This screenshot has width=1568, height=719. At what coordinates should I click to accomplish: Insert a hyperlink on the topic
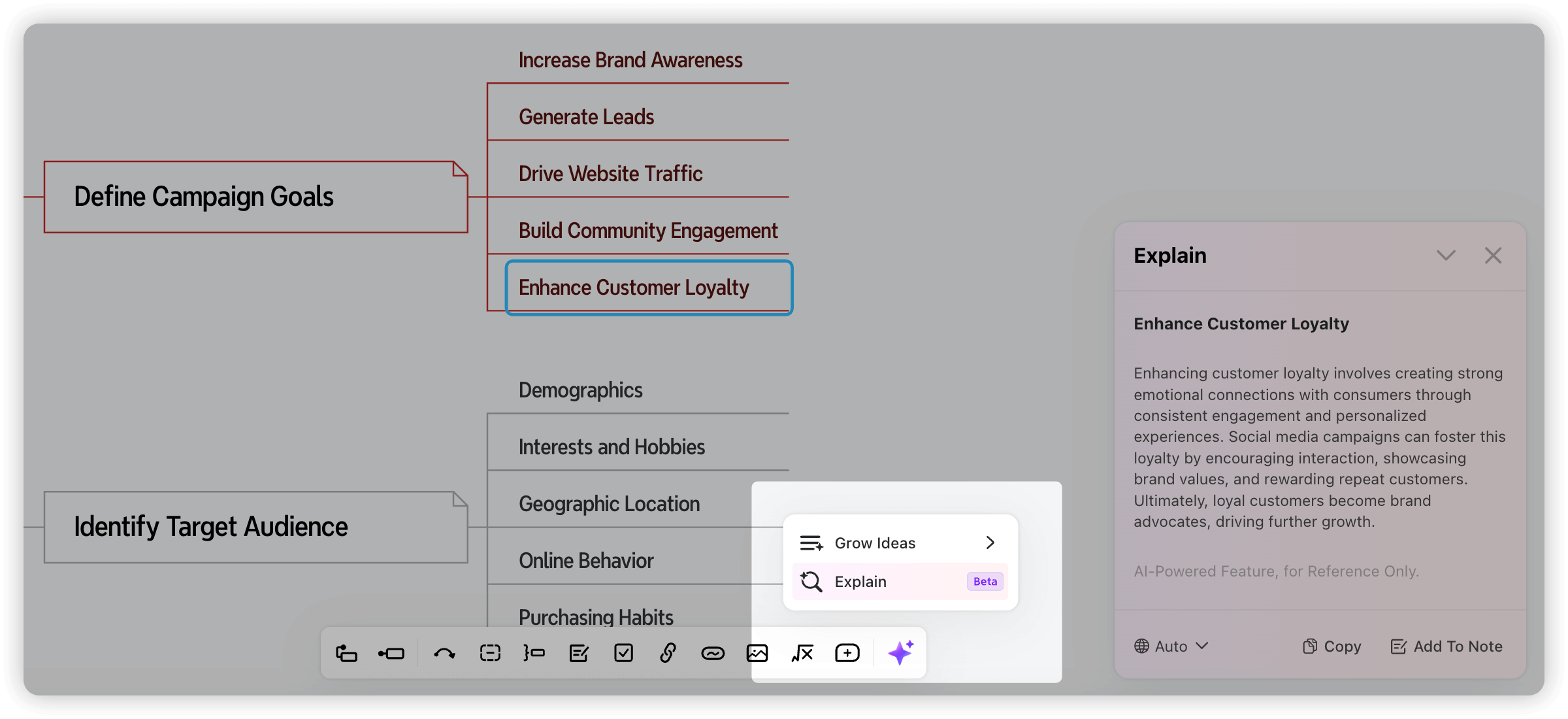click(668, 652)
